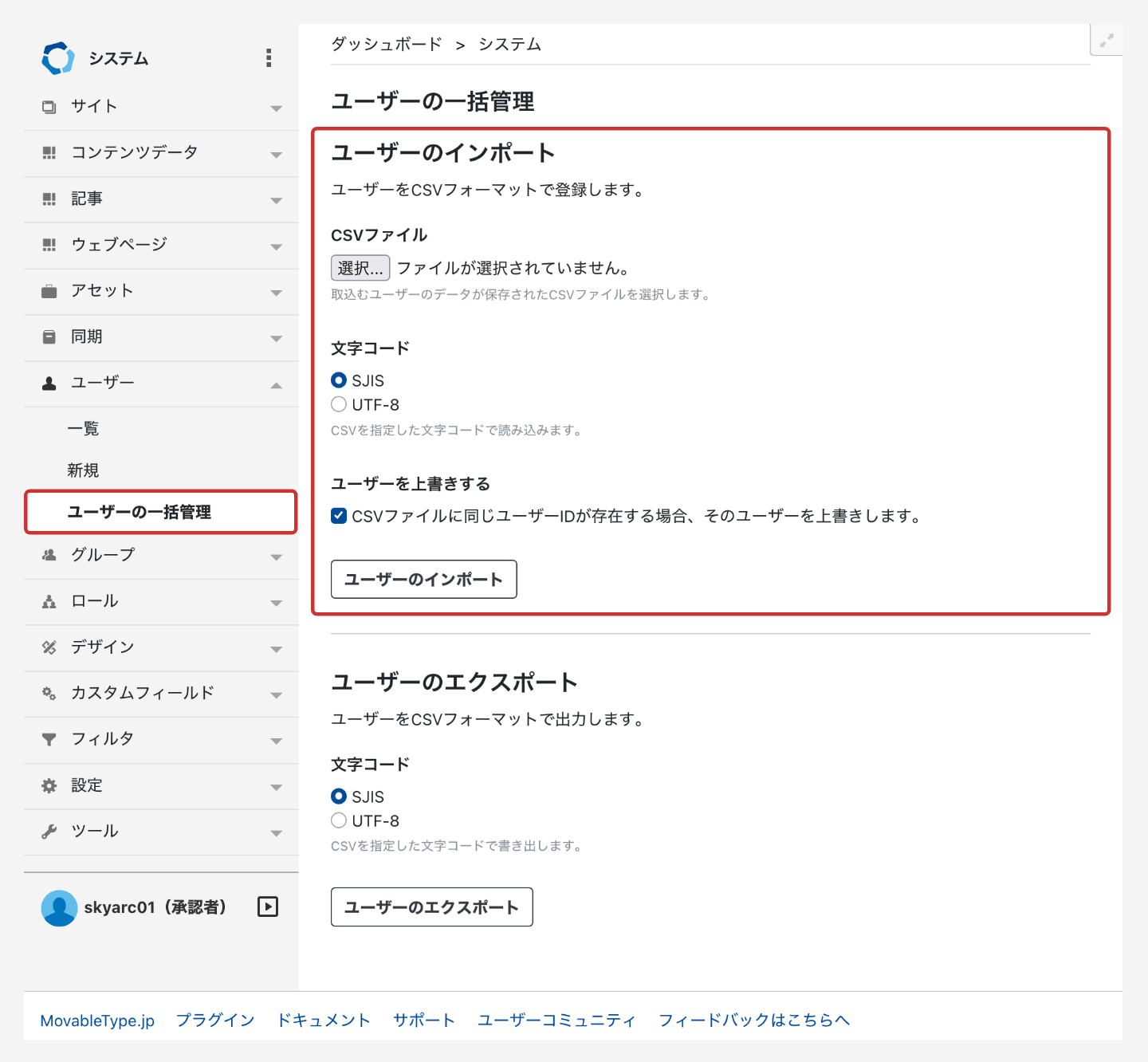Expand the カスタムフィールド section arrow
Viewport: 1148px width, 1062px height.
click(276, 694)
